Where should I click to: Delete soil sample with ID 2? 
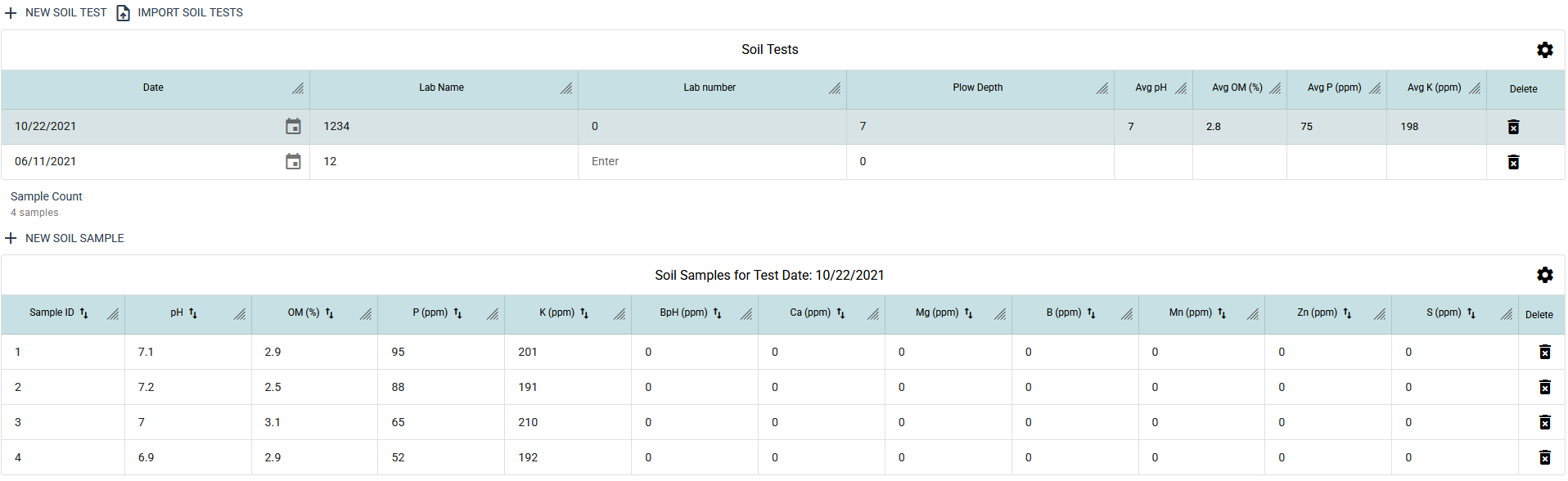(x=1544, y=387)
